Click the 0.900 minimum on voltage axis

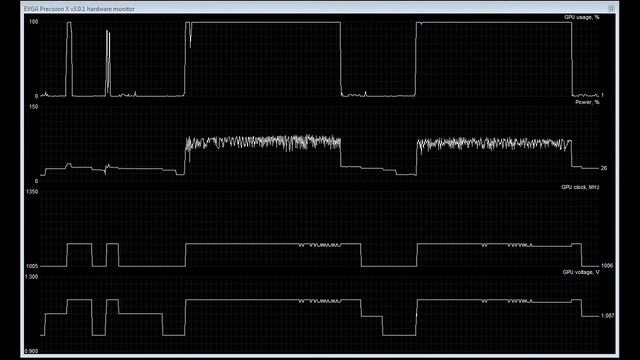pyautogui.click(x=31, y=351)
